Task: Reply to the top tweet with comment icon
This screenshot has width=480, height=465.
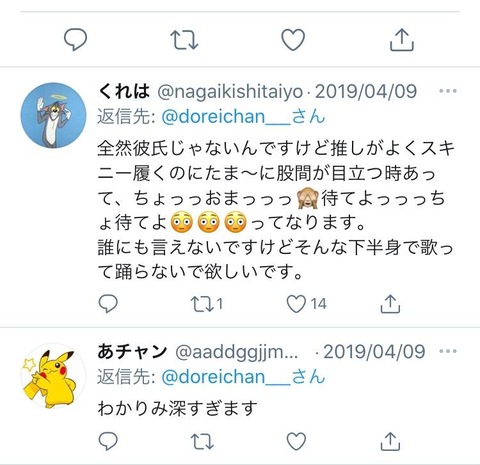Action: [75, 40]
